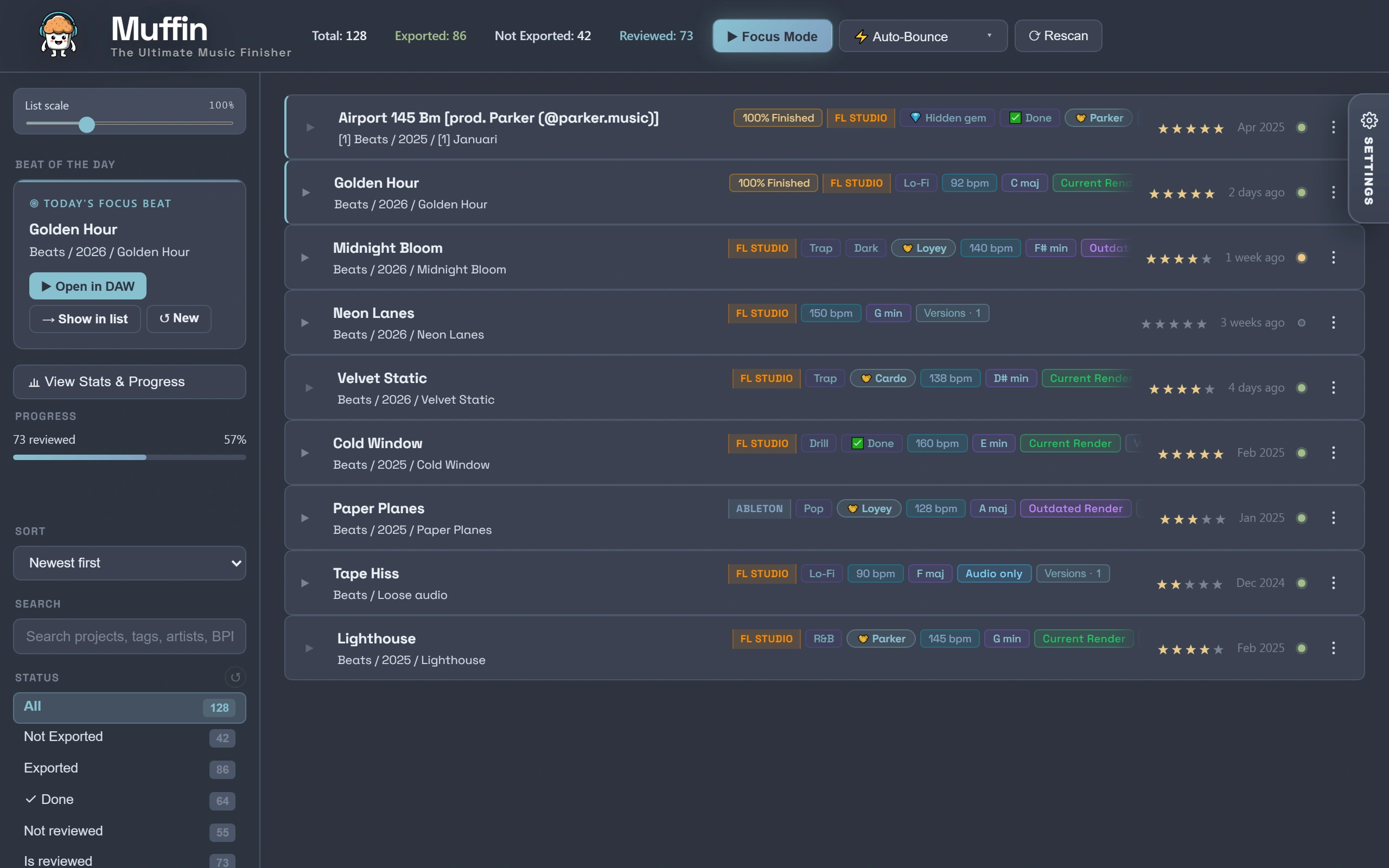The width and height of the screenshot is (1389, 868).
Task: Click the Muffin mascot logo
Action: [x=58, y=35]
